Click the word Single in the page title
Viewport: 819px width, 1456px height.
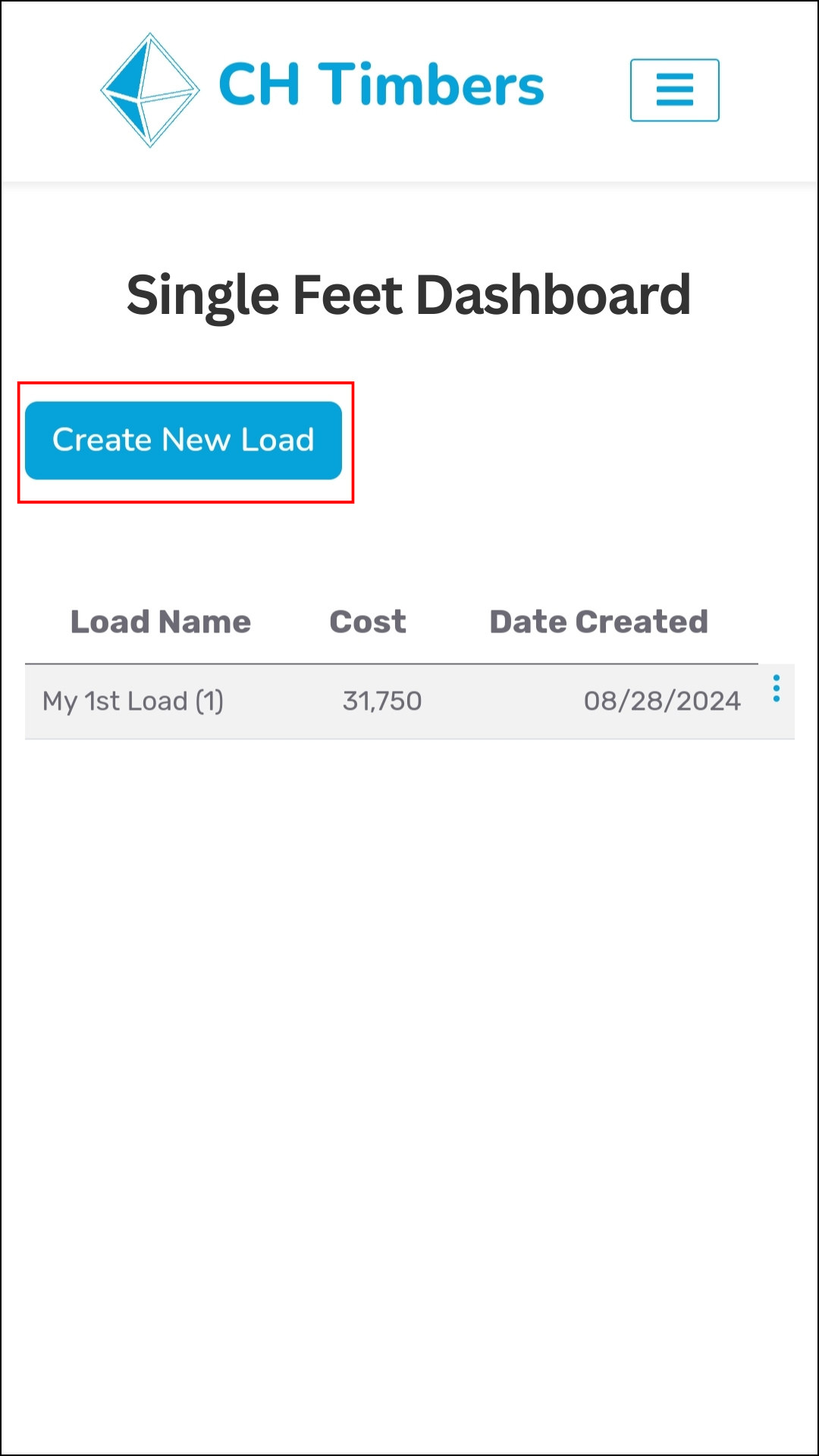pos(203,296)
